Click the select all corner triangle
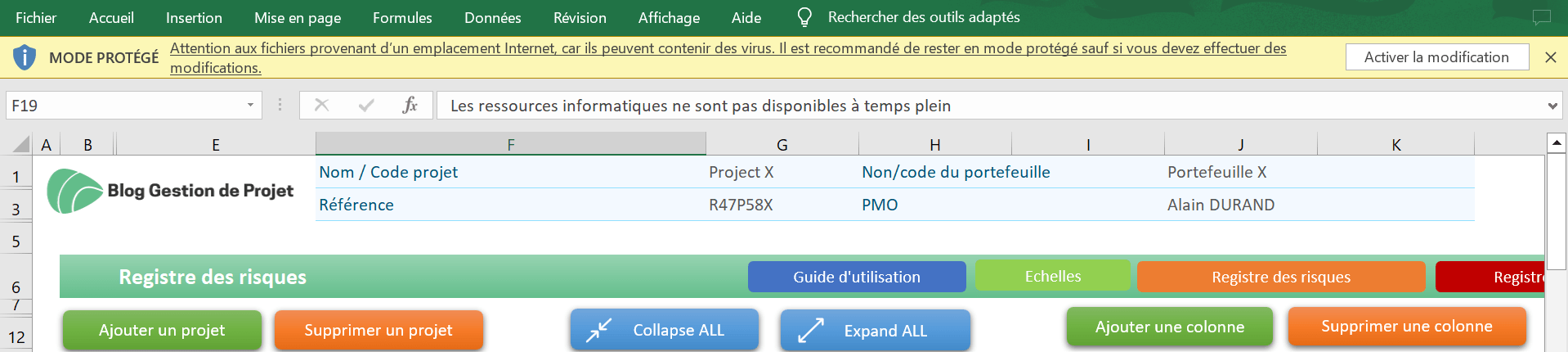 [x=20, y=145]
